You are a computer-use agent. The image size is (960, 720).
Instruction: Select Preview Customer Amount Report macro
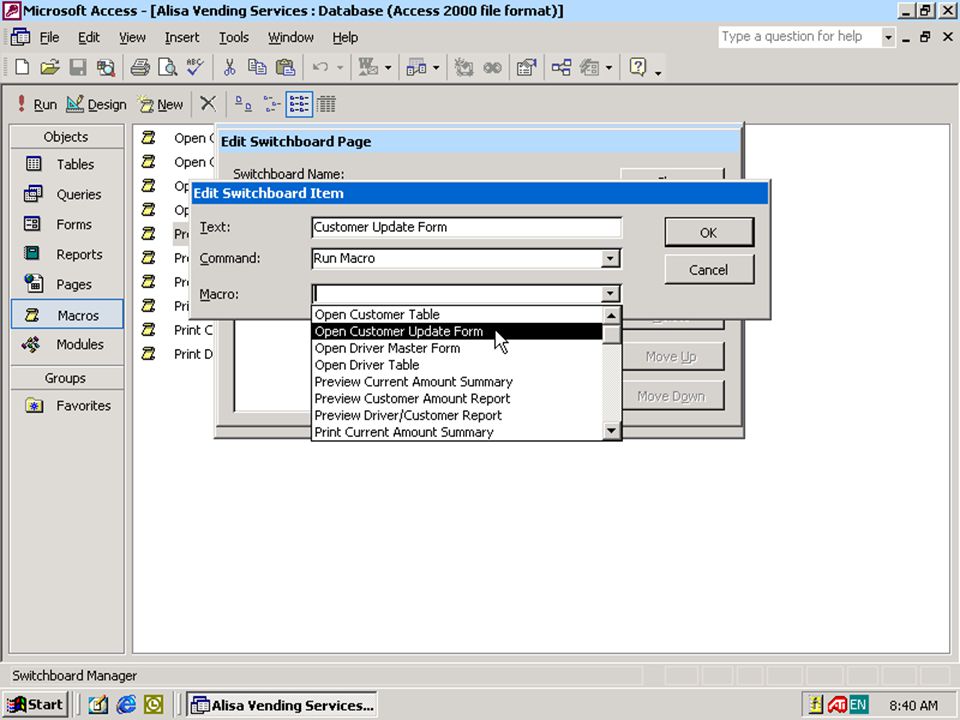pos(457,399)
